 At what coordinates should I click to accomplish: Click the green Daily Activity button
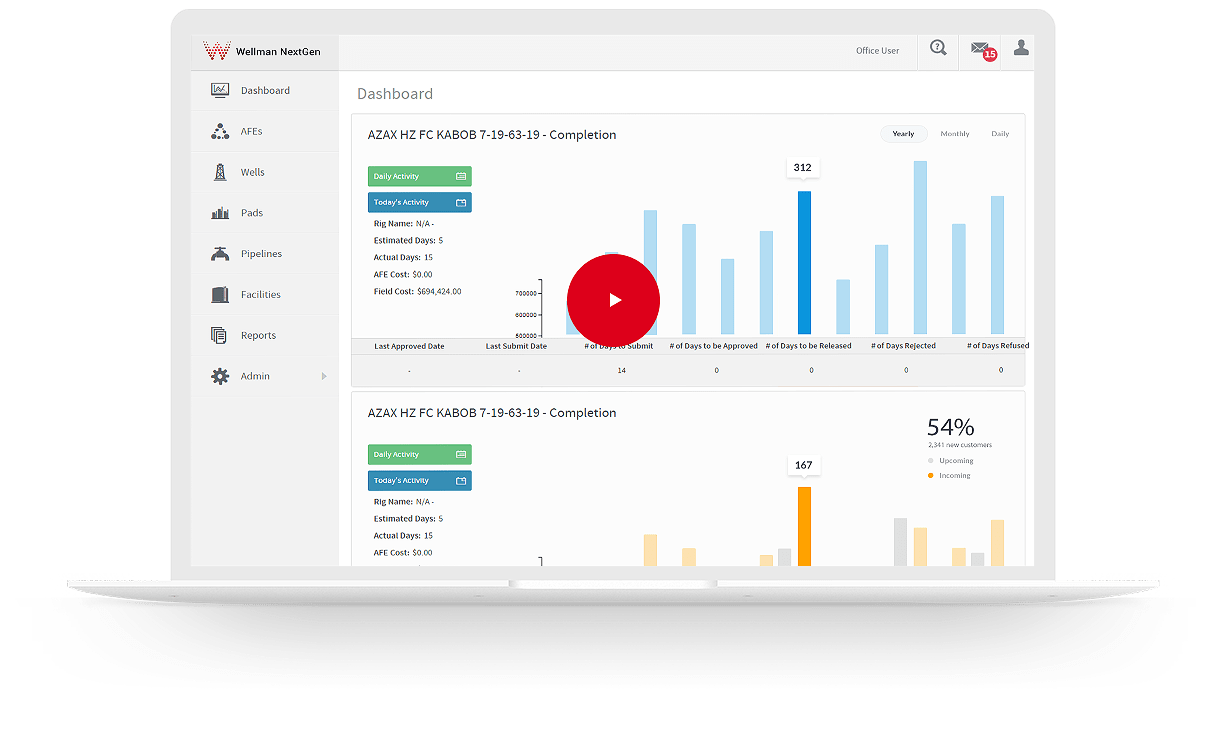[x=419, y=175]
